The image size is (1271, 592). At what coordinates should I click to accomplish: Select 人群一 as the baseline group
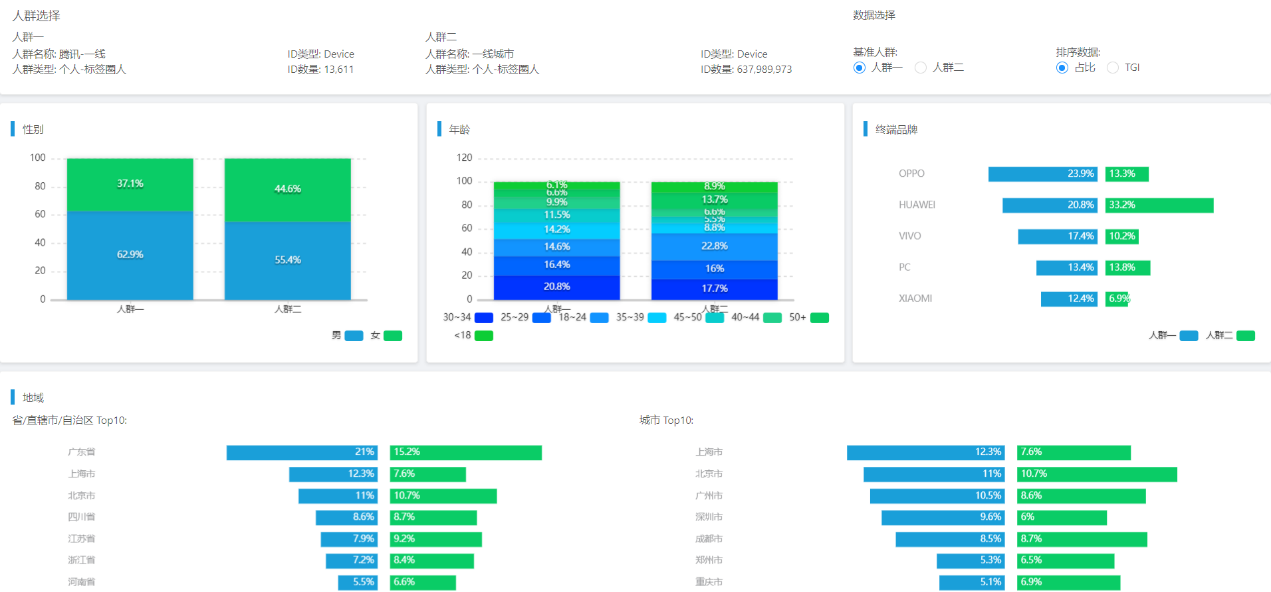coord(859,68)
